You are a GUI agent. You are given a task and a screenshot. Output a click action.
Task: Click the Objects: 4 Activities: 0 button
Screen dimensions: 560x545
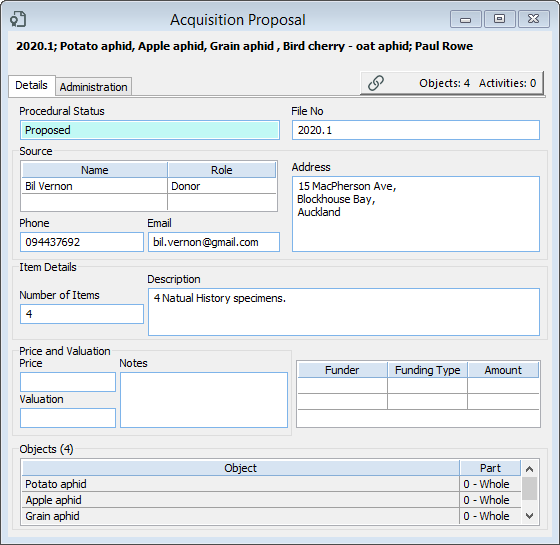pos(452,83)
